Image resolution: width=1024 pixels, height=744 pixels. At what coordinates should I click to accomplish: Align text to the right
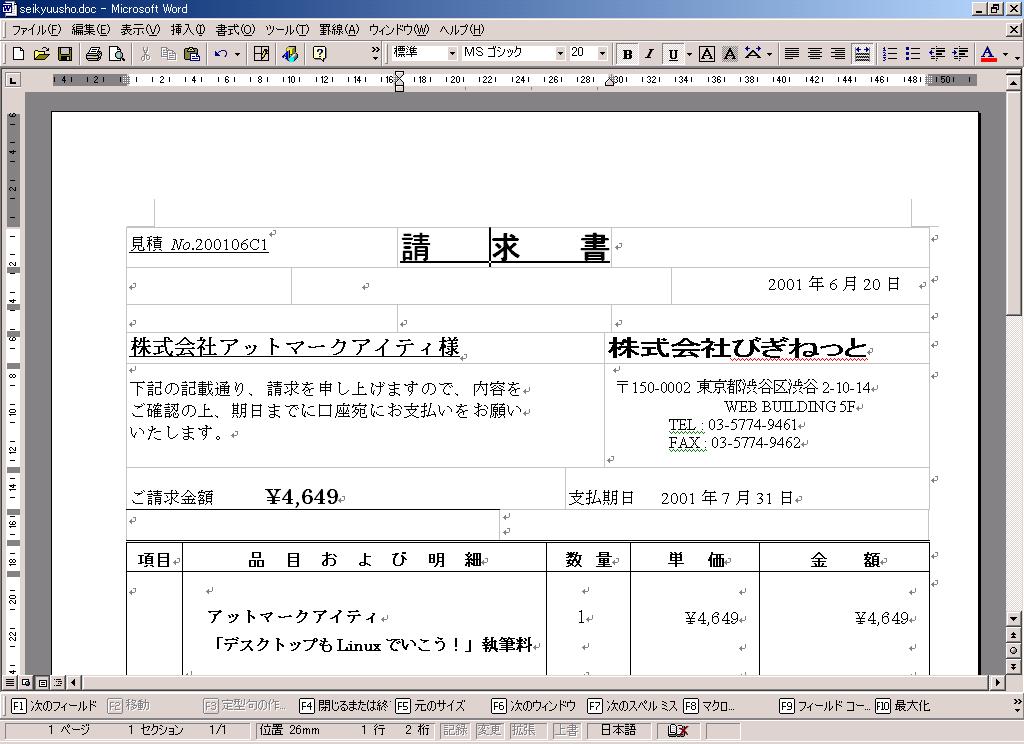click(x=839, y=54)
